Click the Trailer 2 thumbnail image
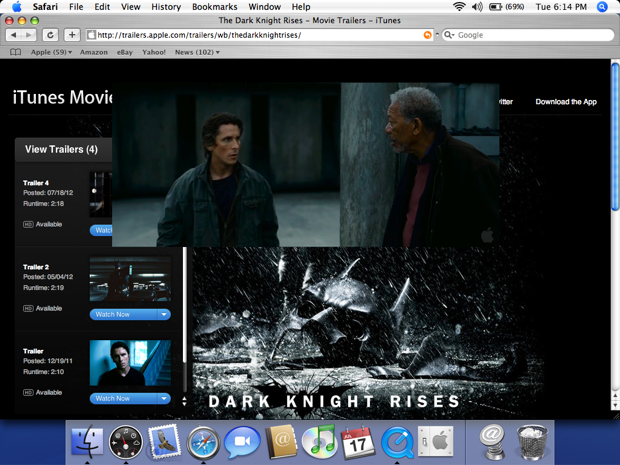This screenshot has height=465, width=620. point(130,279)
